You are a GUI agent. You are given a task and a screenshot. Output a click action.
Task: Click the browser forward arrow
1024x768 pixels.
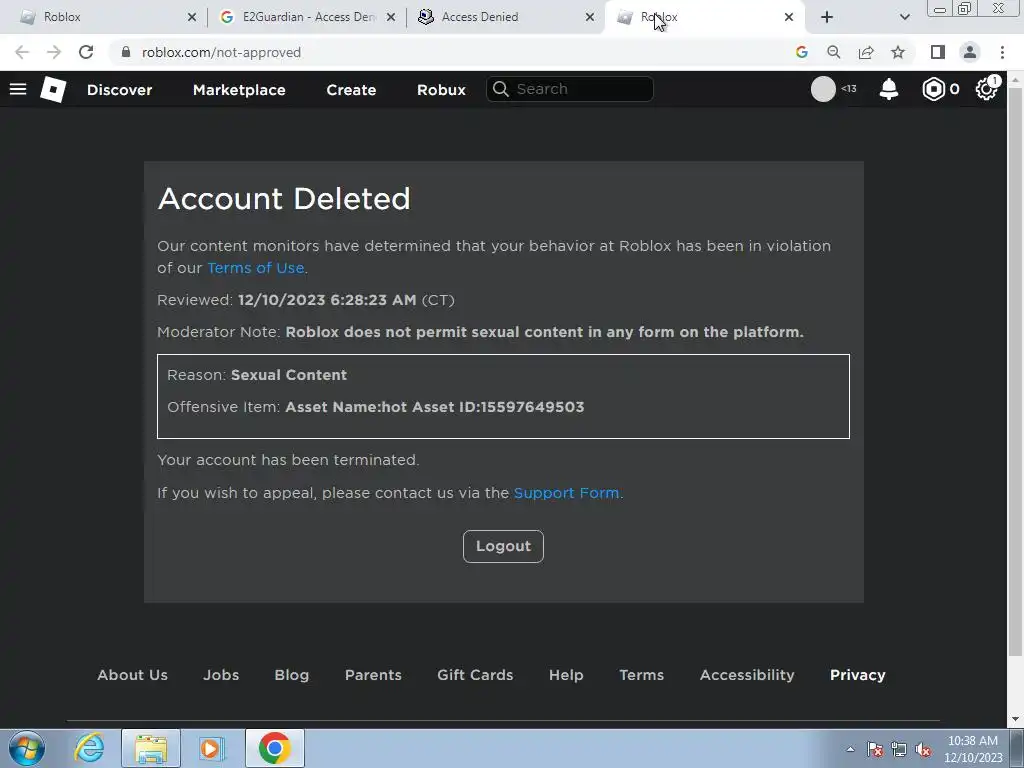54,52
